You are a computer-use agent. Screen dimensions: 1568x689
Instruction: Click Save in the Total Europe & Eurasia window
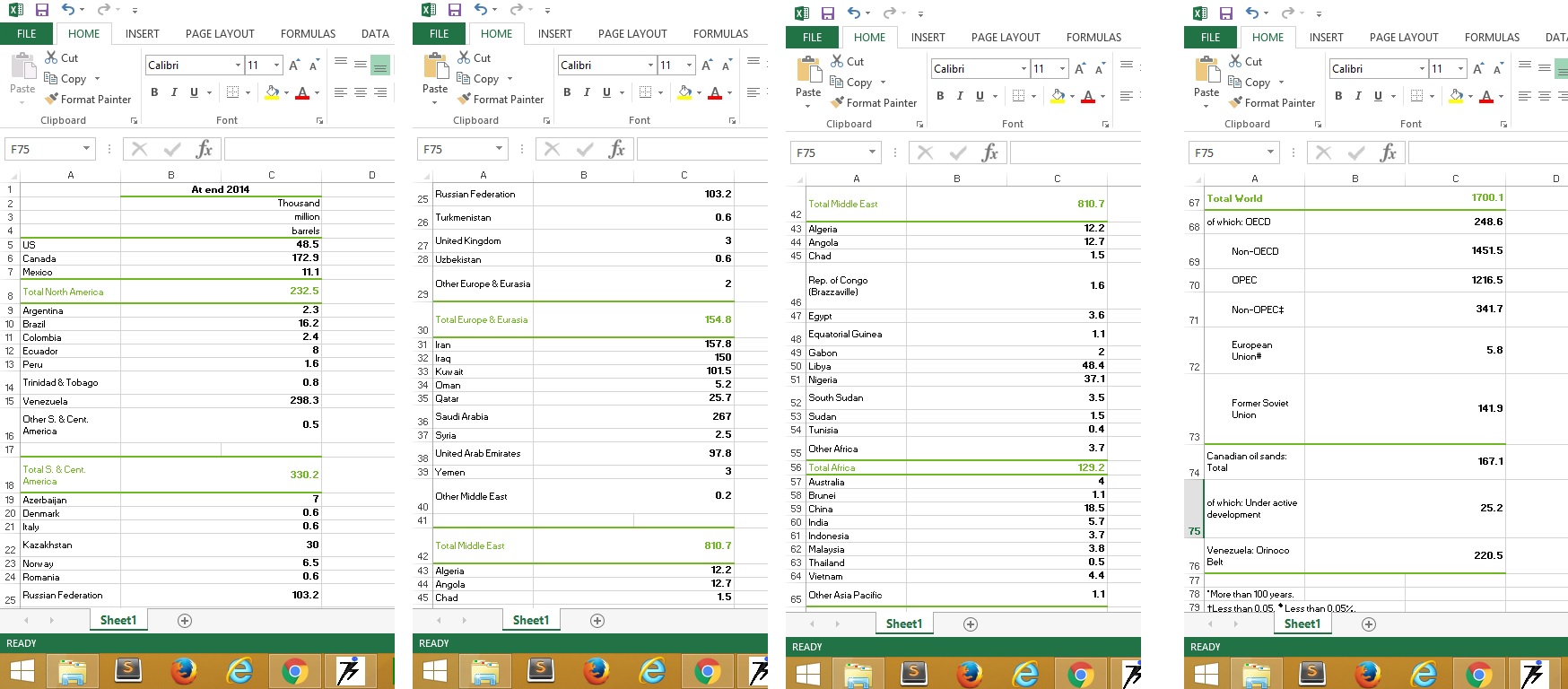(x=454, y=10)
